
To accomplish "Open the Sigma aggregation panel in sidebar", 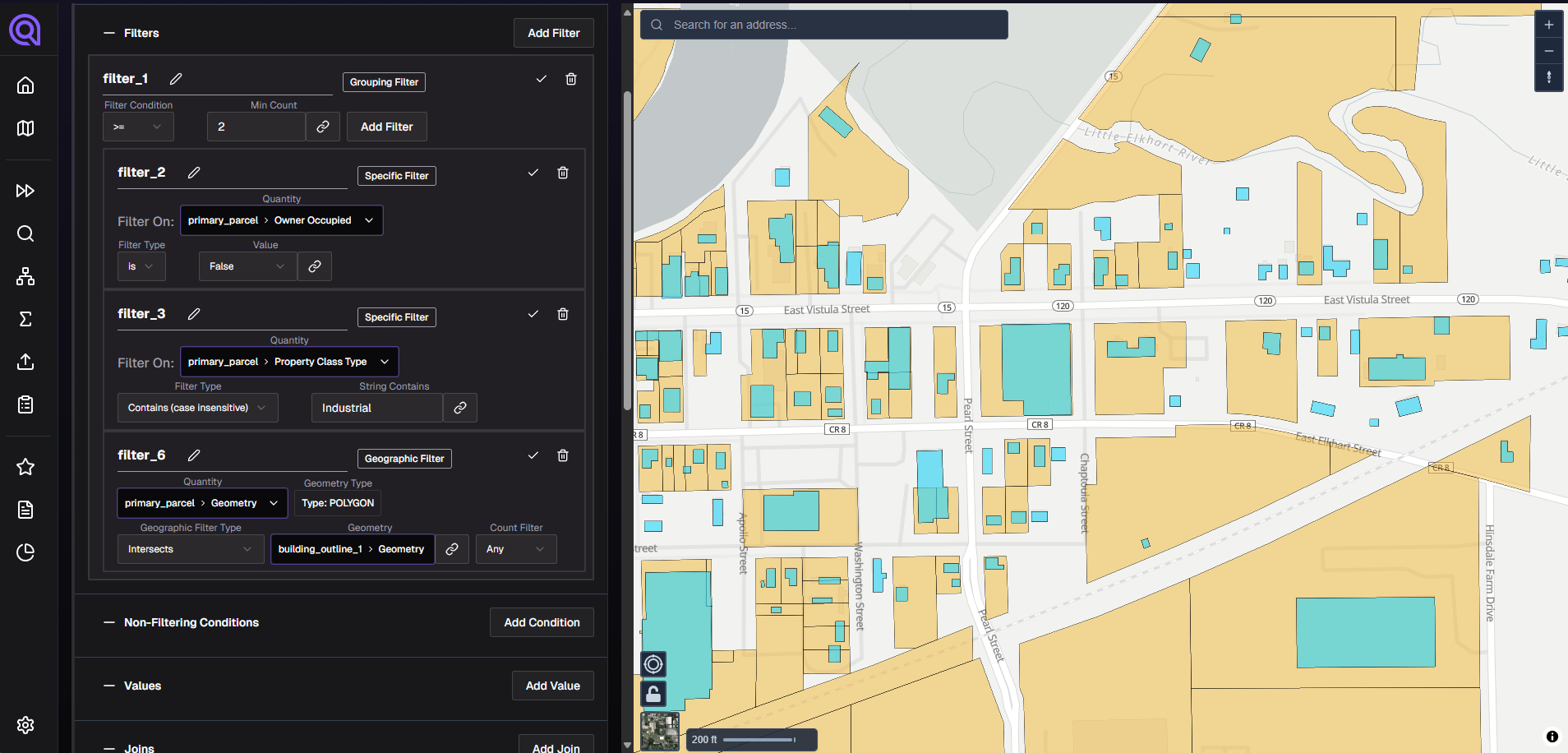I will pos(25,319).
